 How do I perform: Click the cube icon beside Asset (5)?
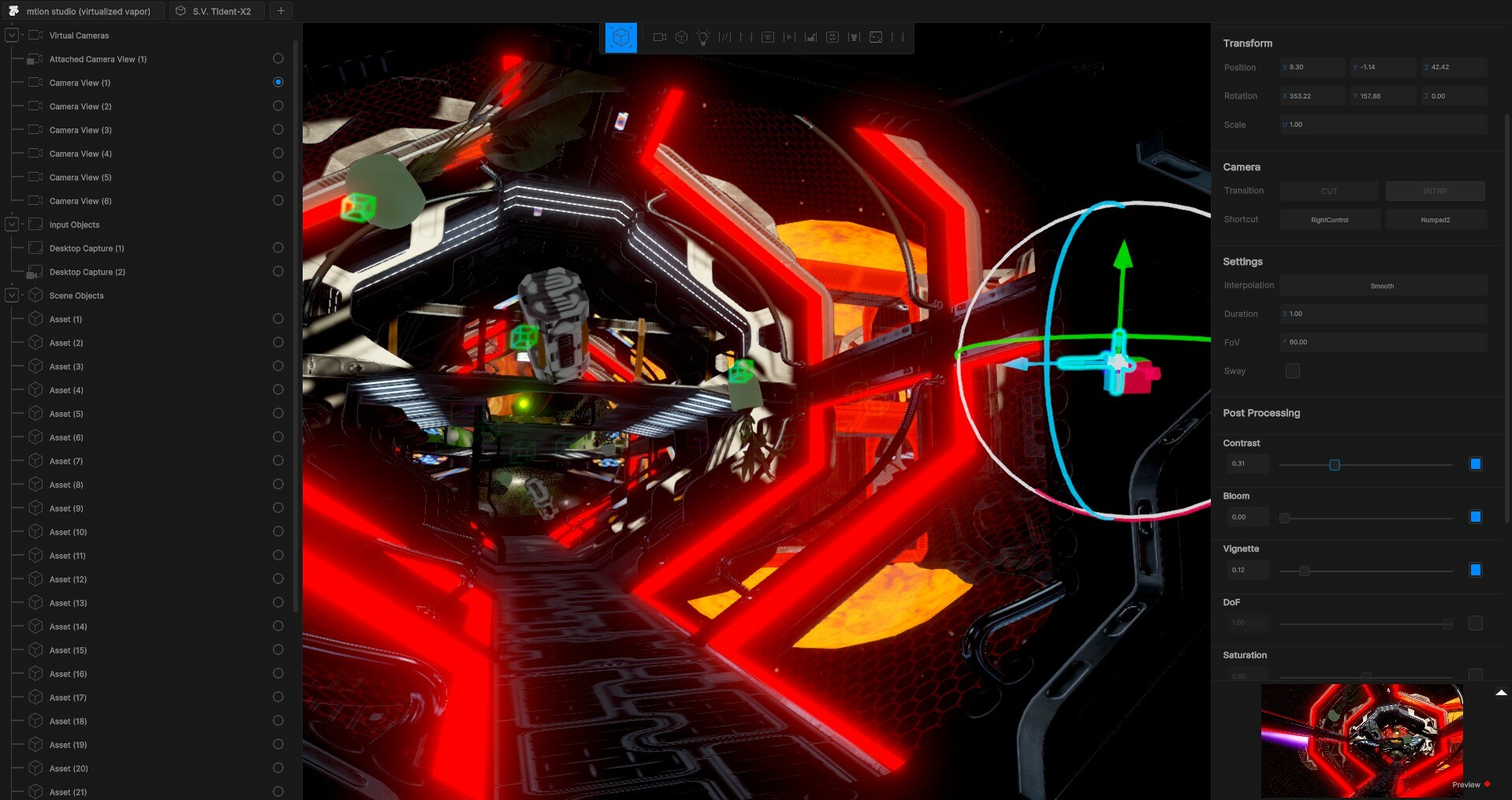[x=35, y=414]
